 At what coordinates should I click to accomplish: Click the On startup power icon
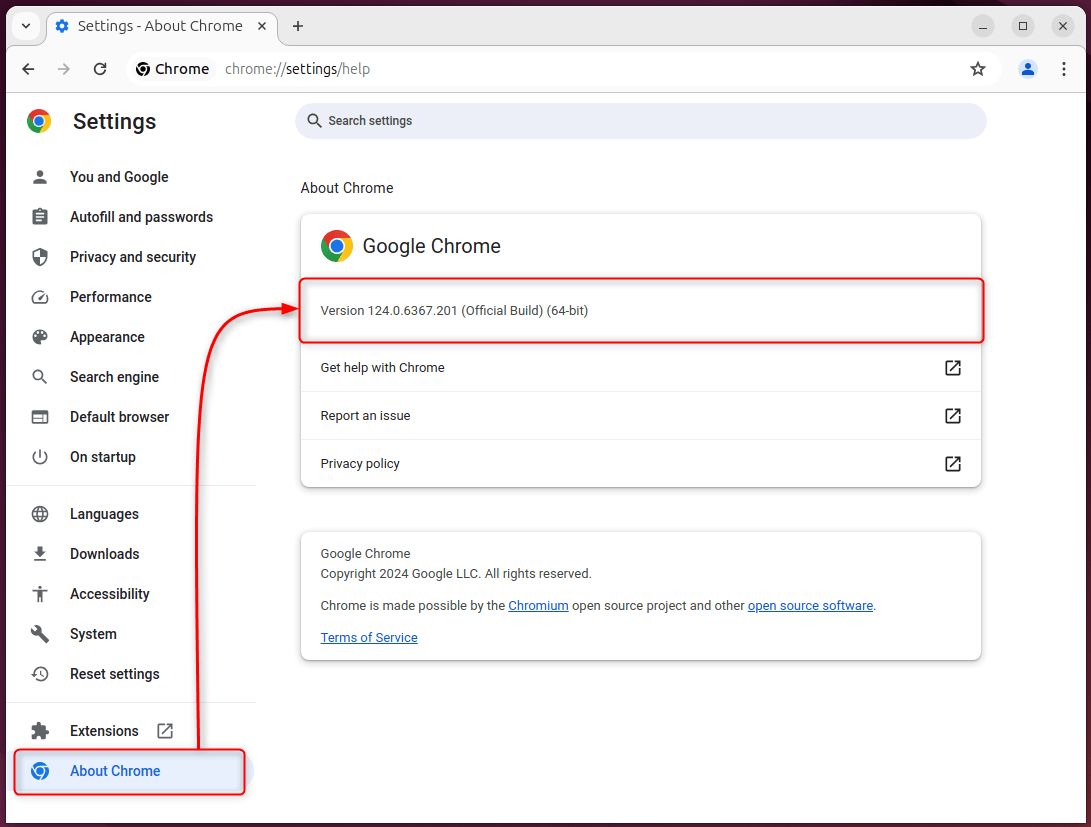(x=40, y=457)
